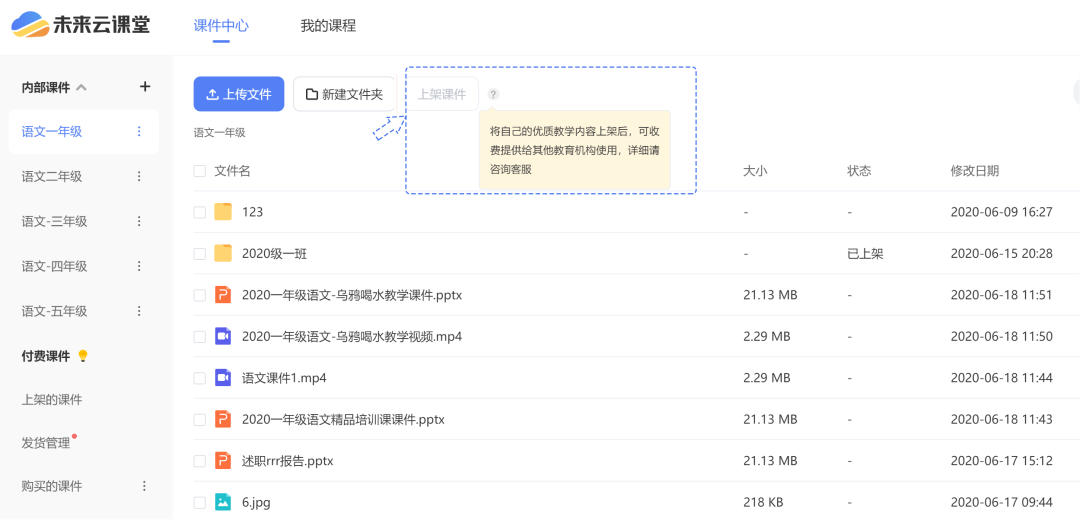
Task: Check the box for the 123 folder
Action: 200,212
